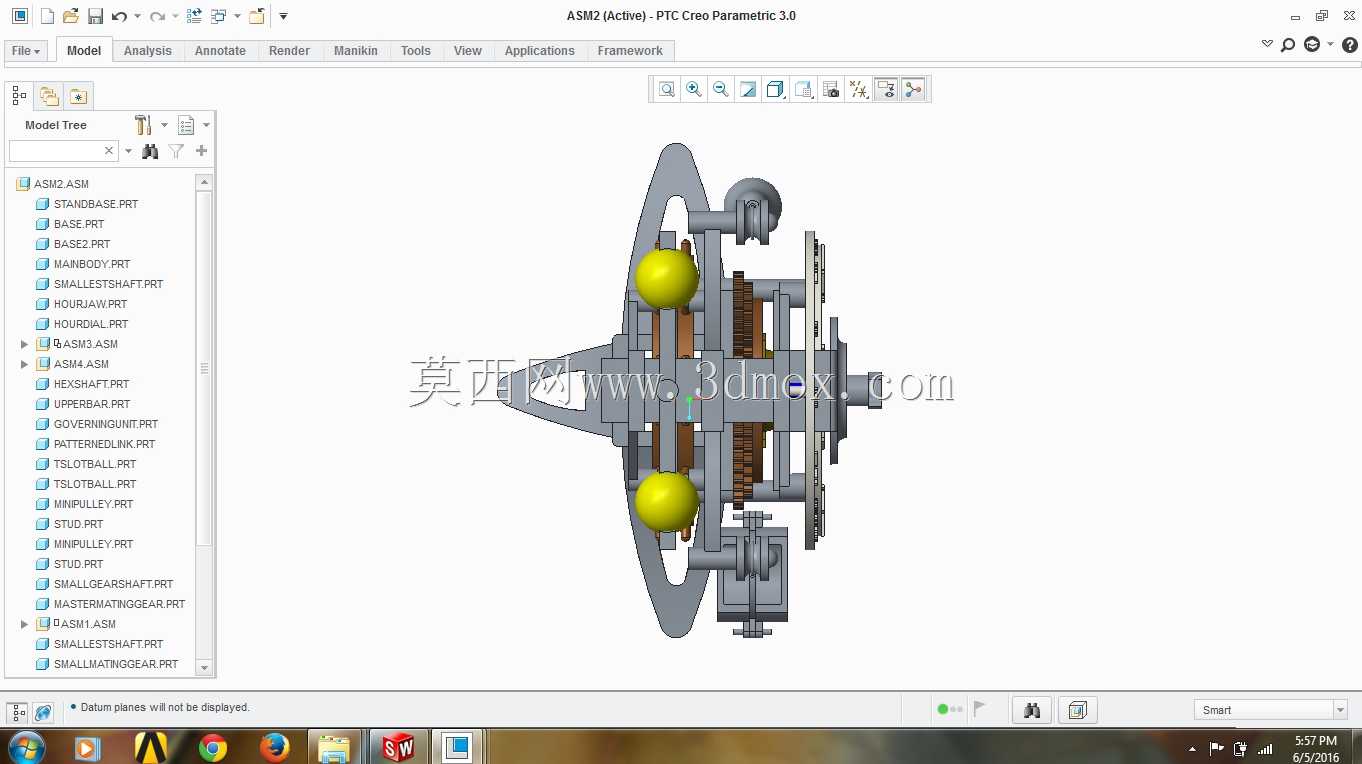Create a new file with New icon
Image resolution: width=1362 pixels, height=764 pixels.
click(47, 16)
